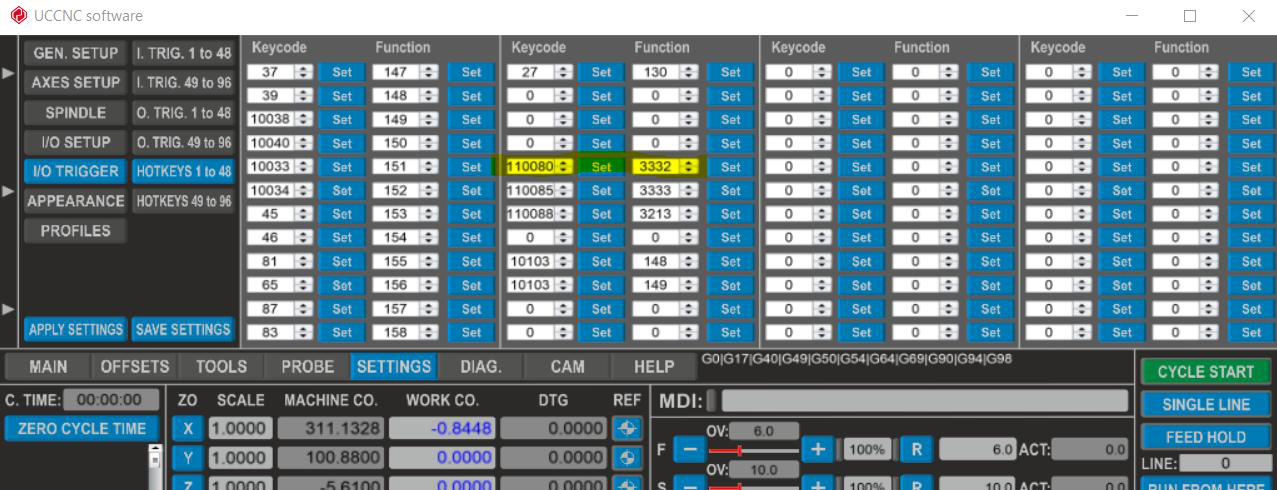Reset feed override with the R button

click(x=915, y=450)
